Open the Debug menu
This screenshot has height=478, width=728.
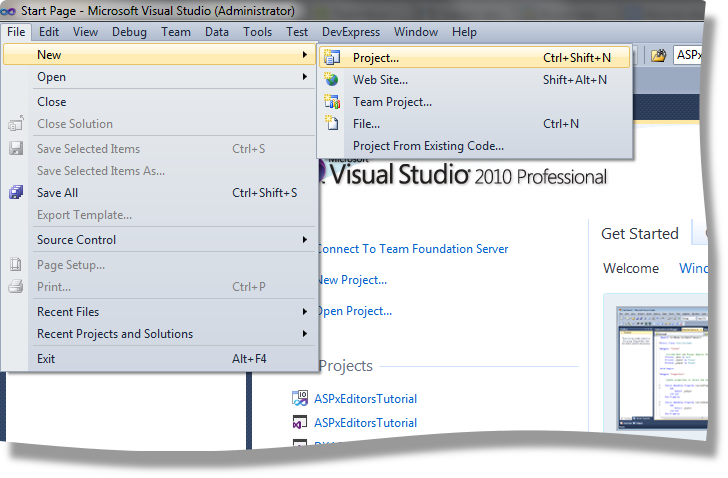pyautogui.click(x=129, y=32)
